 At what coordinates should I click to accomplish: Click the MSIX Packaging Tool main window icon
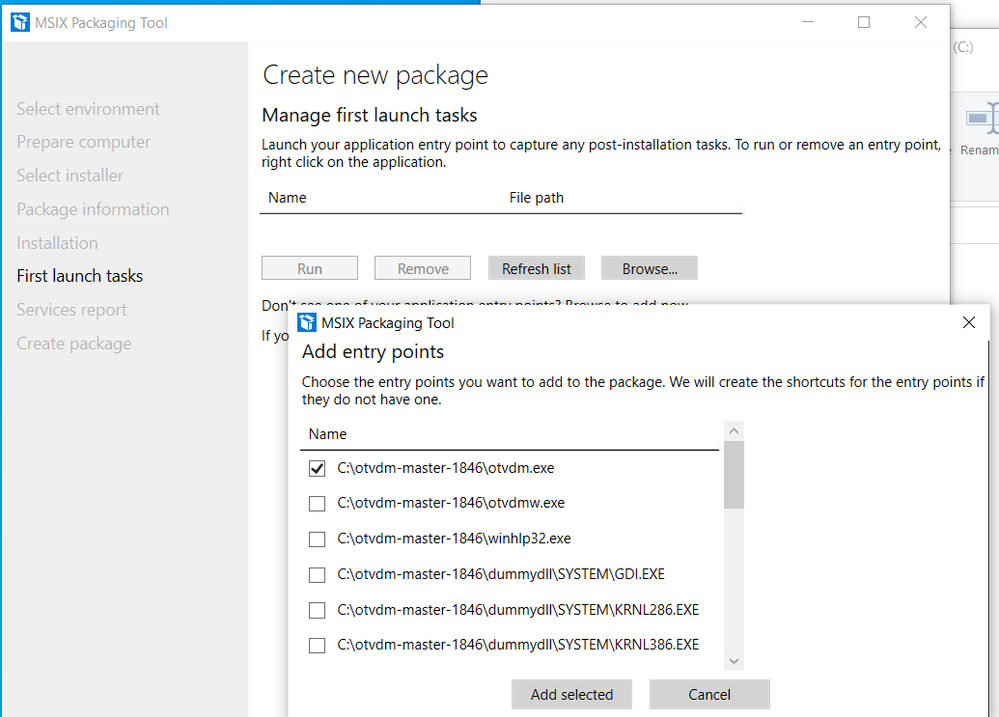coord(20,22)
